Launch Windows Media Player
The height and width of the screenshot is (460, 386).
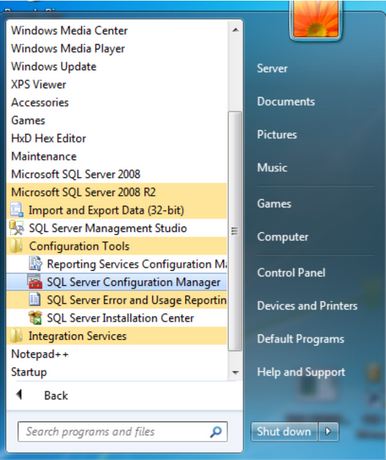(68, 49)
